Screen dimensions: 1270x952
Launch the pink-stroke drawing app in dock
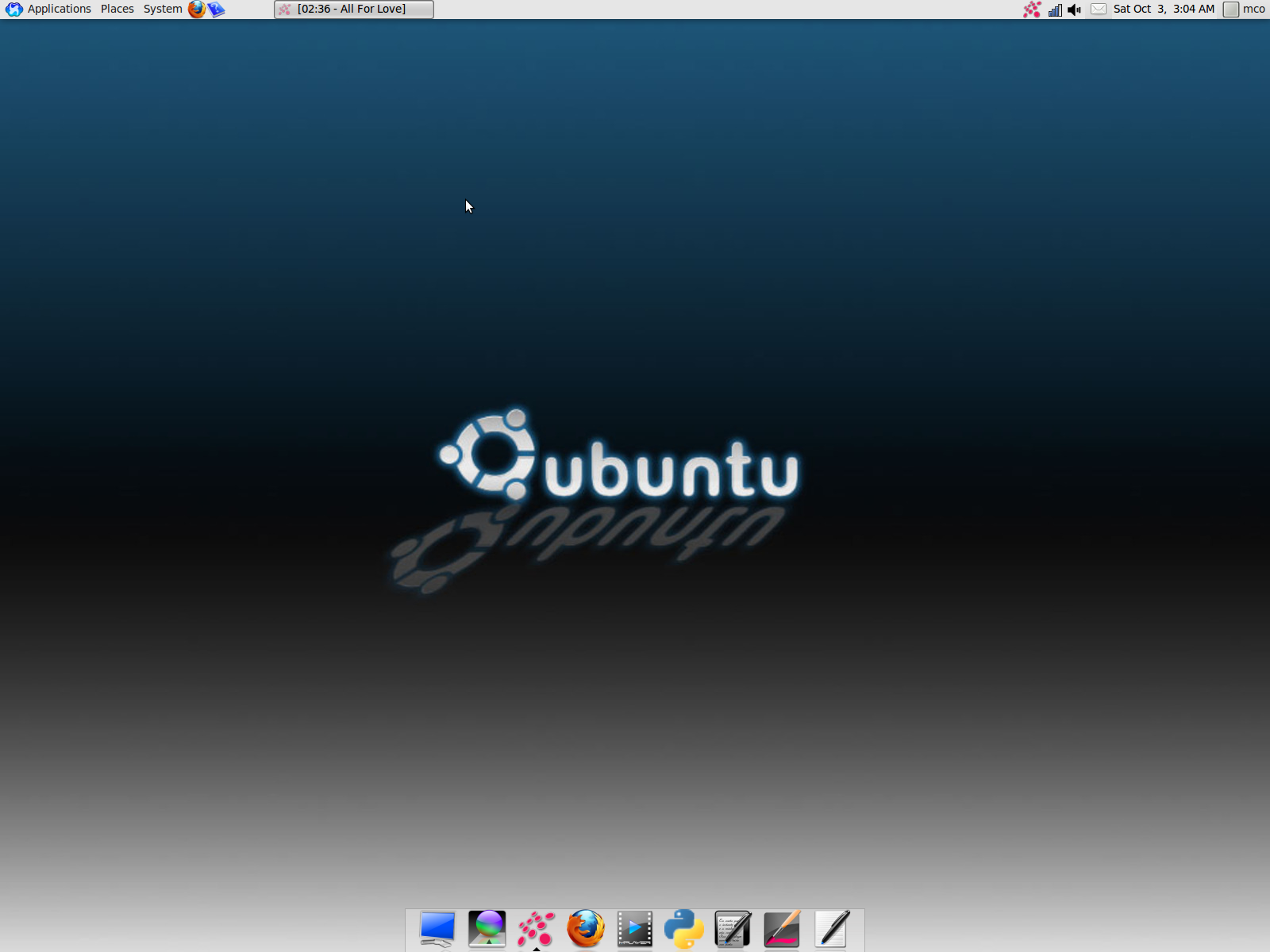coord(782,929)
